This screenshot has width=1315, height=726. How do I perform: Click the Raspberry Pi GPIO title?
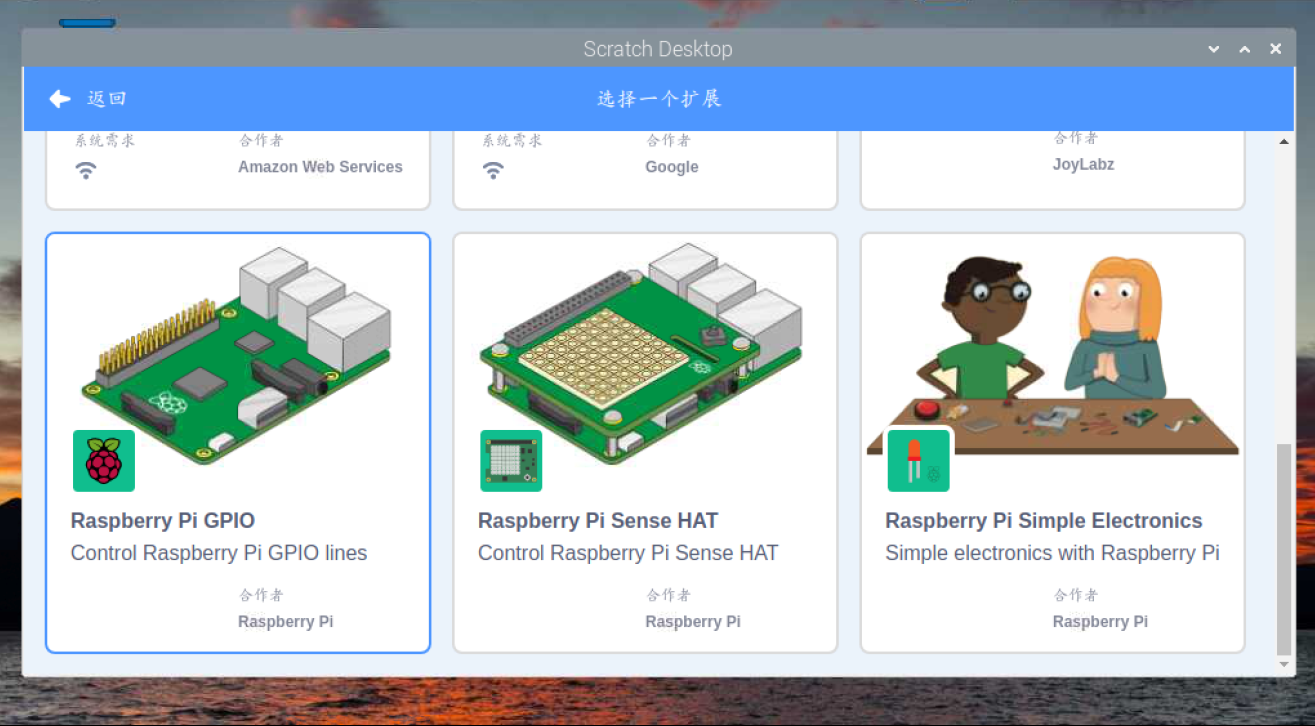tap(163, 521)
